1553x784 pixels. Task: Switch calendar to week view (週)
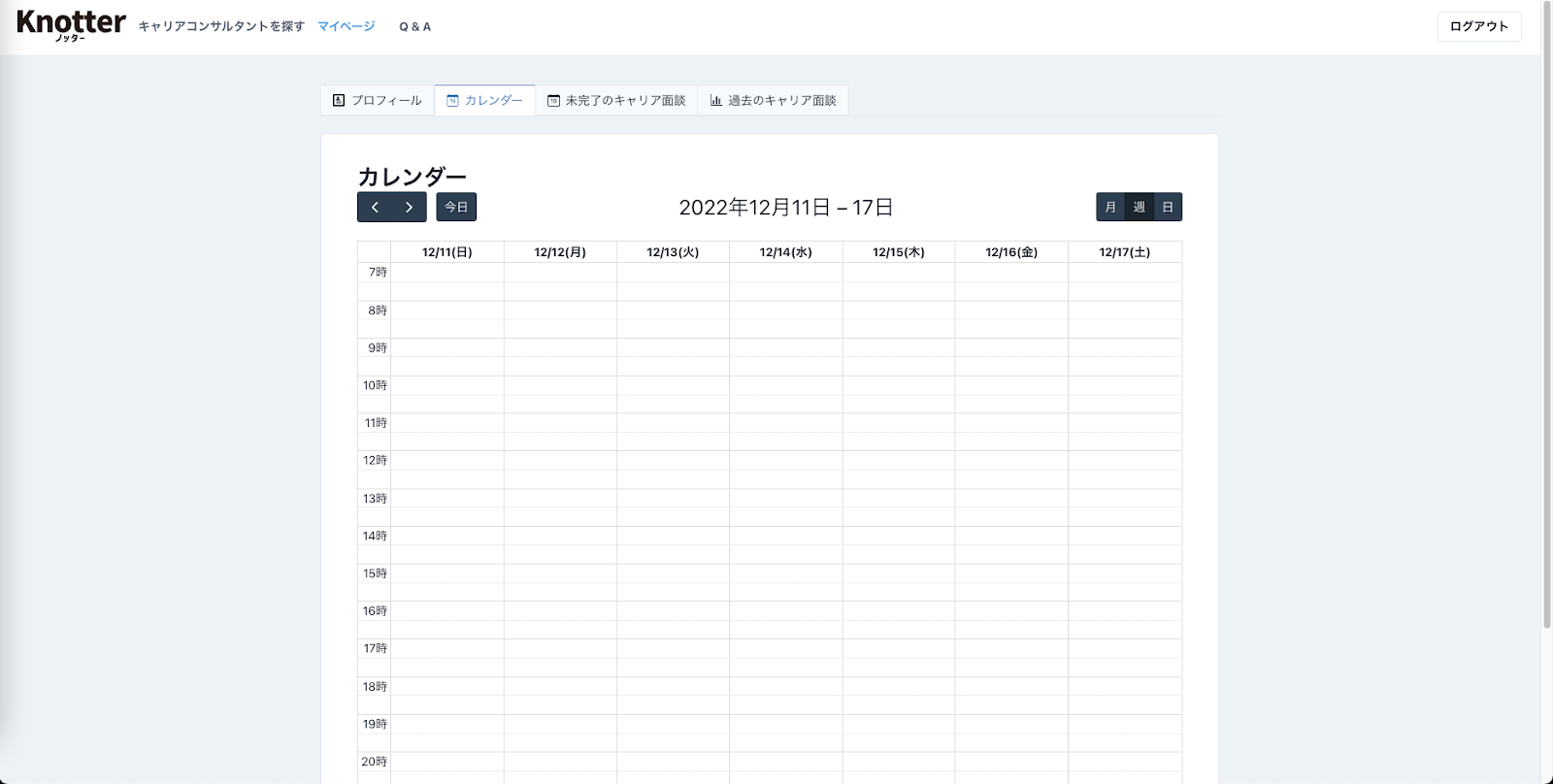(x=1139, y=207)
